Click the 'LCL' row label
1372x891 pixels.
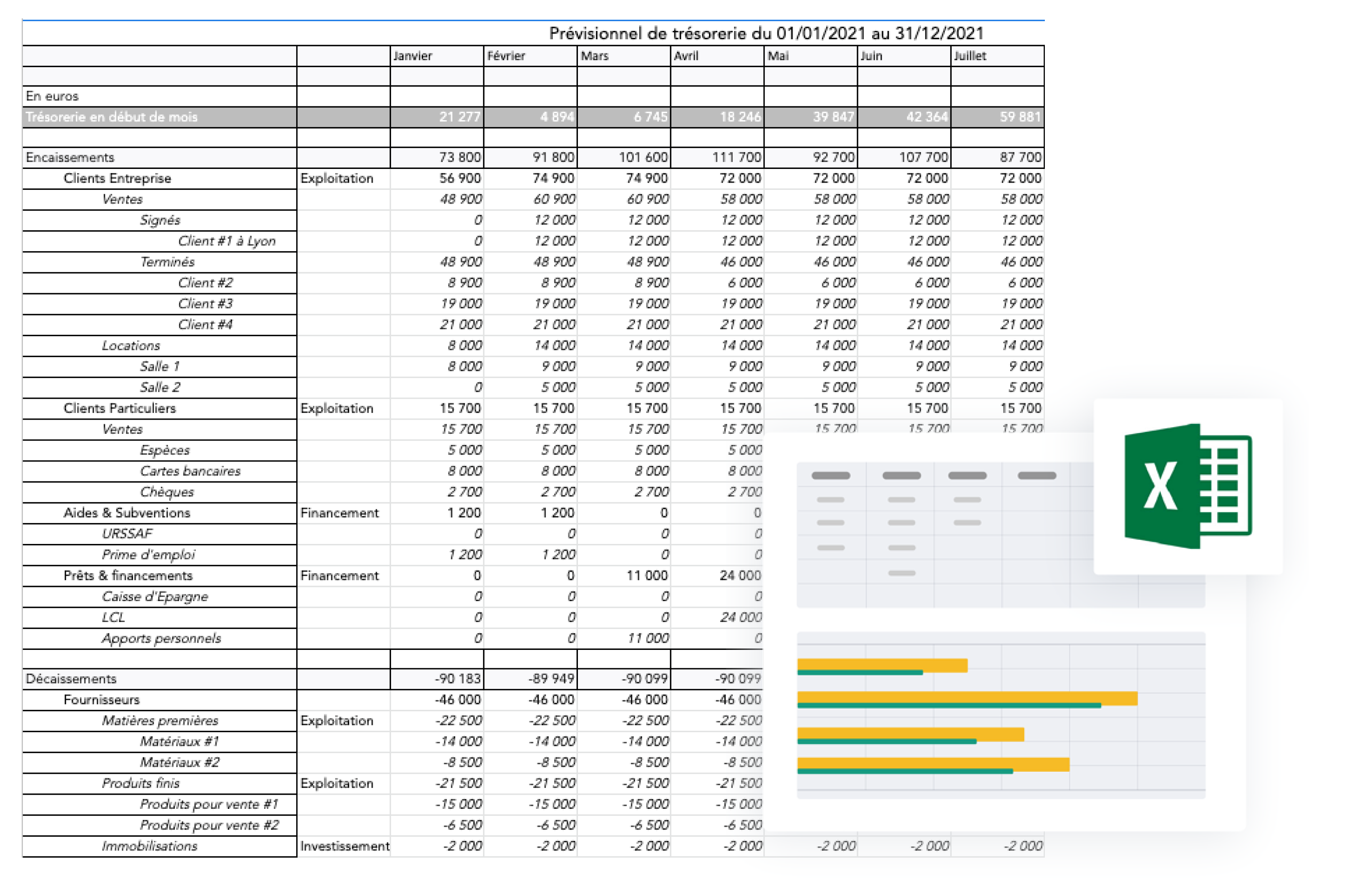(x=160, y=618)
